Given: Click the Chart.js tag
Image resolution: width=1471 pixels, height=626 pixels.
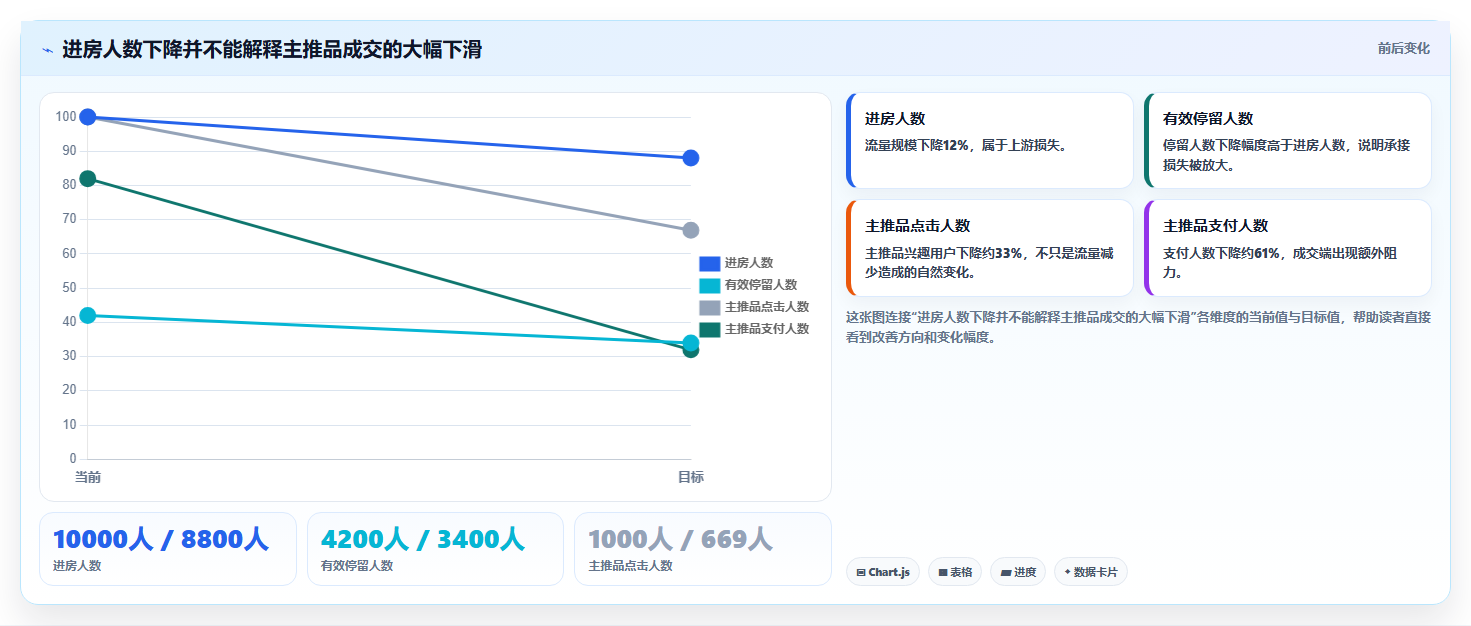Looking at the screenshot, I should pyautogui.click(x=882, y=572).
